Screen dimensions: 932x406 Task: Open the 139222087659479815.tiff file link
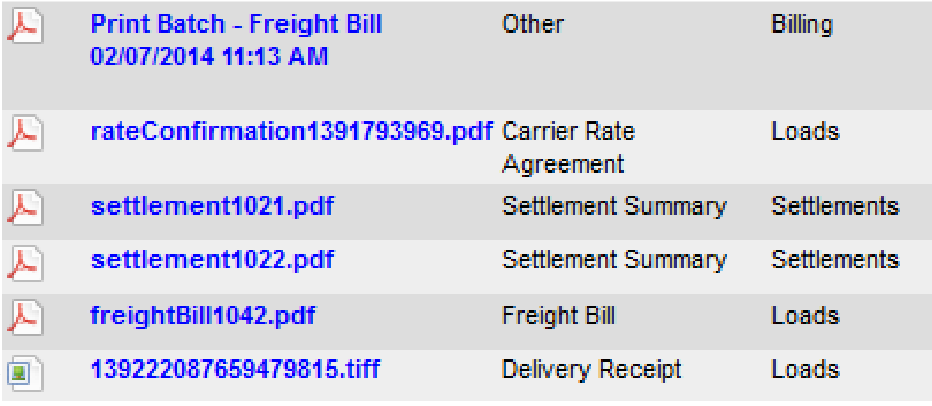(x=235, y=369)
